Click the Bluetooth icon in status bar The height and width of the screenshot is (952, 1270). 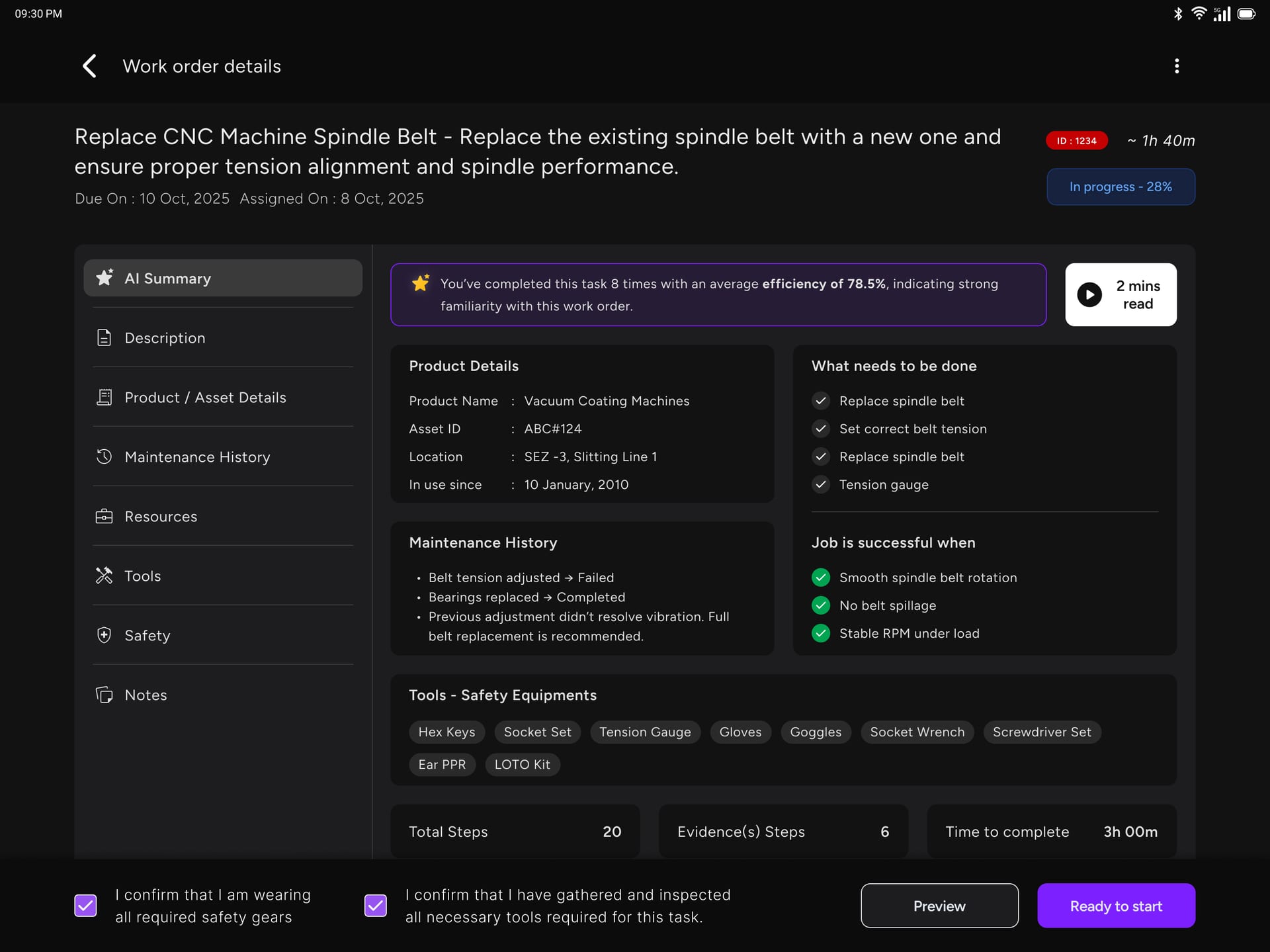[x=1177, y=14]
